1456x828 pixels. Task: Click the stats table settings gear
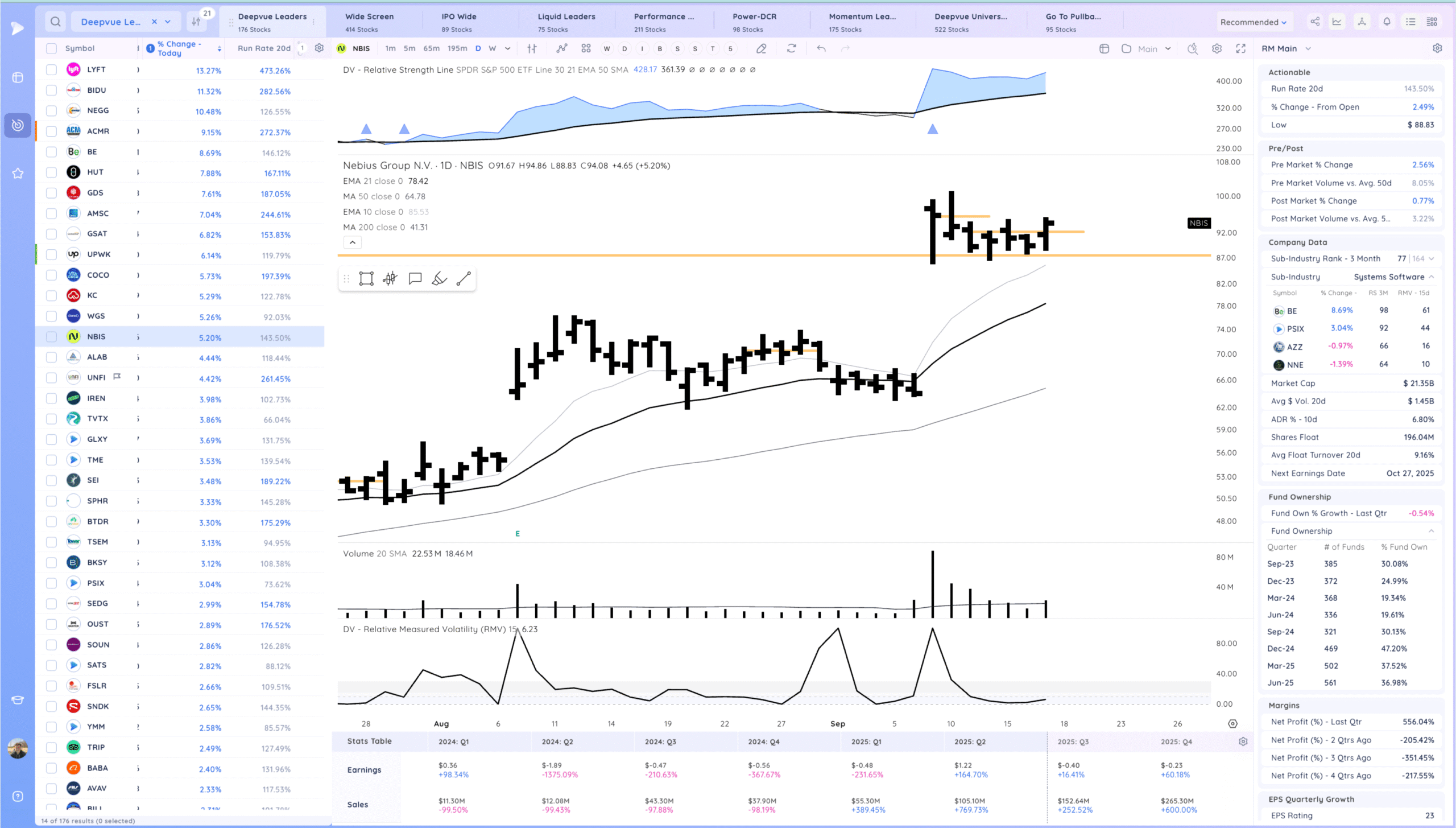1243,742
